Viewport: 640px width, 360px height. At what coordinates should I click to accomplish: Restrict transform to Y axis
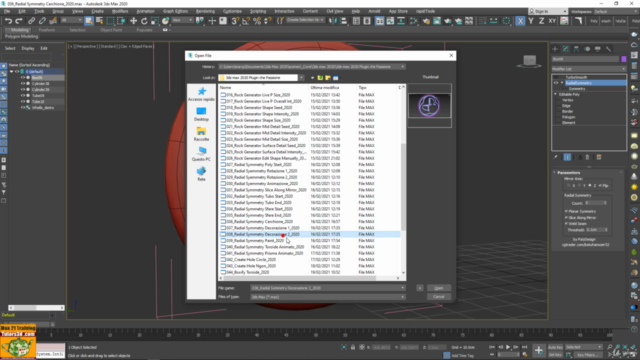pyautogui.click(x=531, y=21)
